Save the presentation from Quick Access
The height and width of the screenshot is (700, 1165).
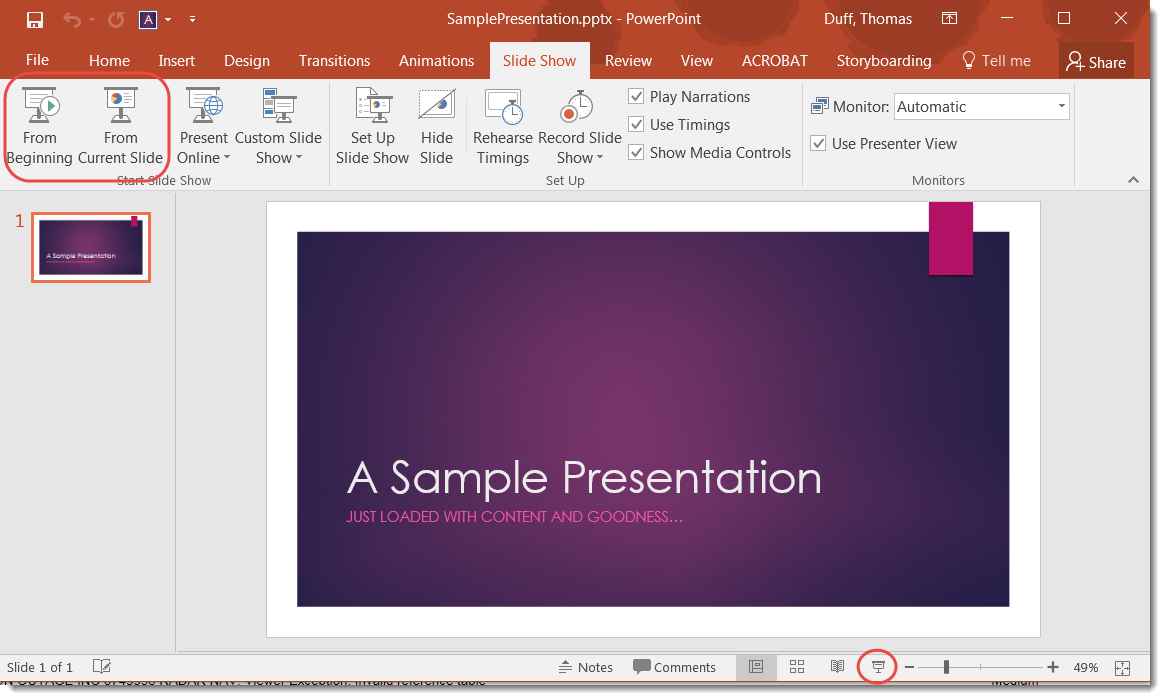(x=35, y=19)
